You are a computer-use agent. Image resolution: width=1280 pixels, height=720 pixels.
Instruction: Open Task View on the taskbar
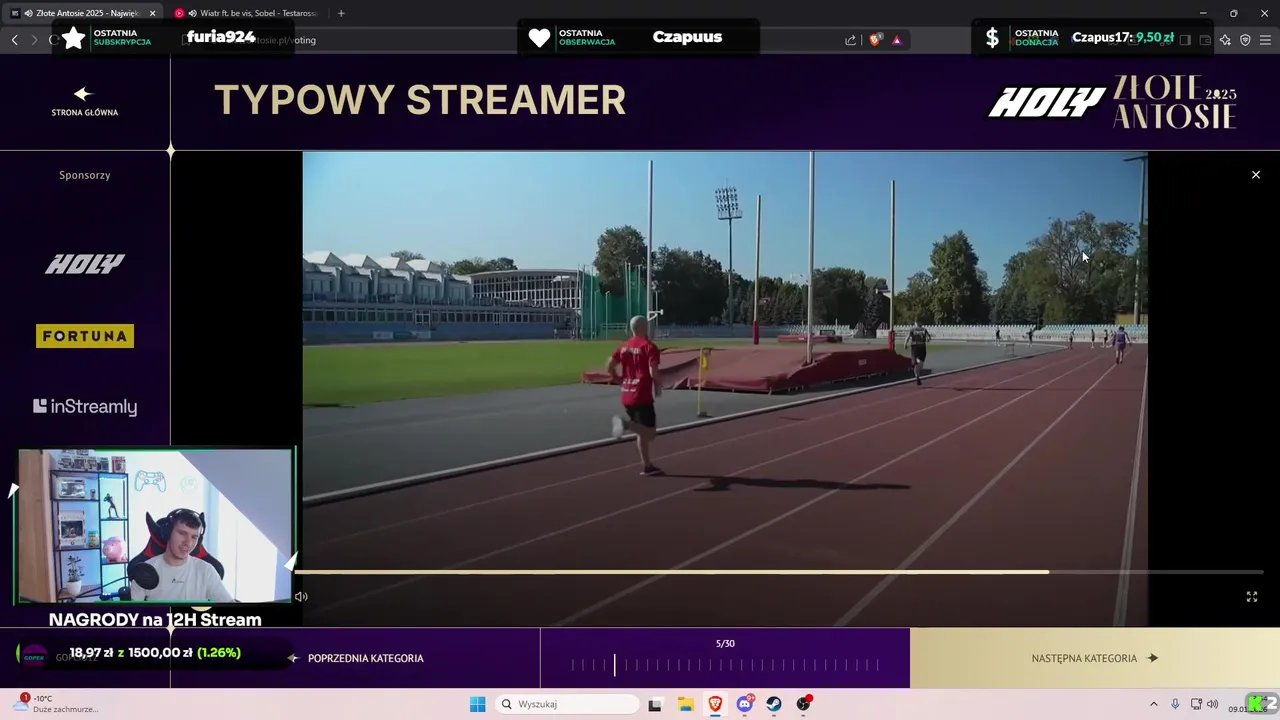(x=655, y=704)
